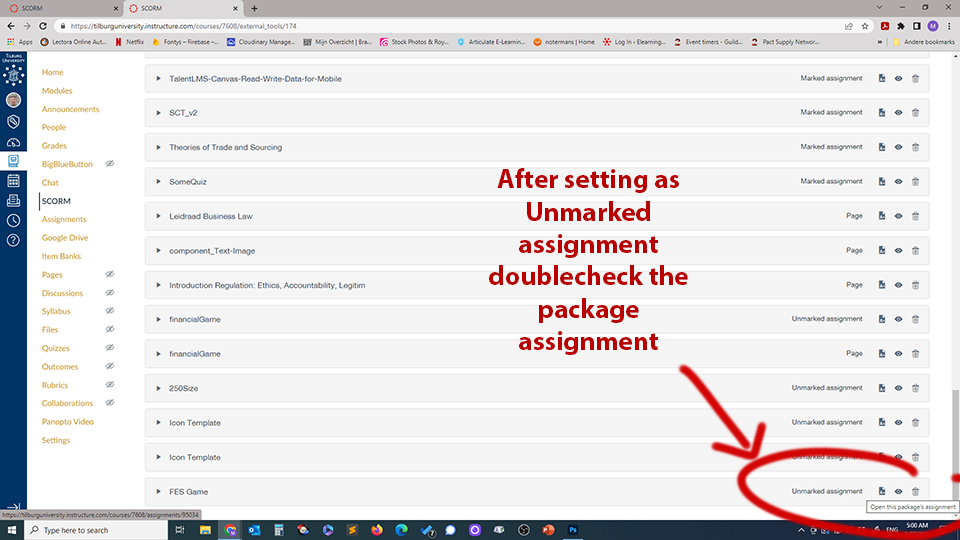960x540 pixels.
Task: Open Canvas Courses icon in global navigation
Action: coord(13,161)
